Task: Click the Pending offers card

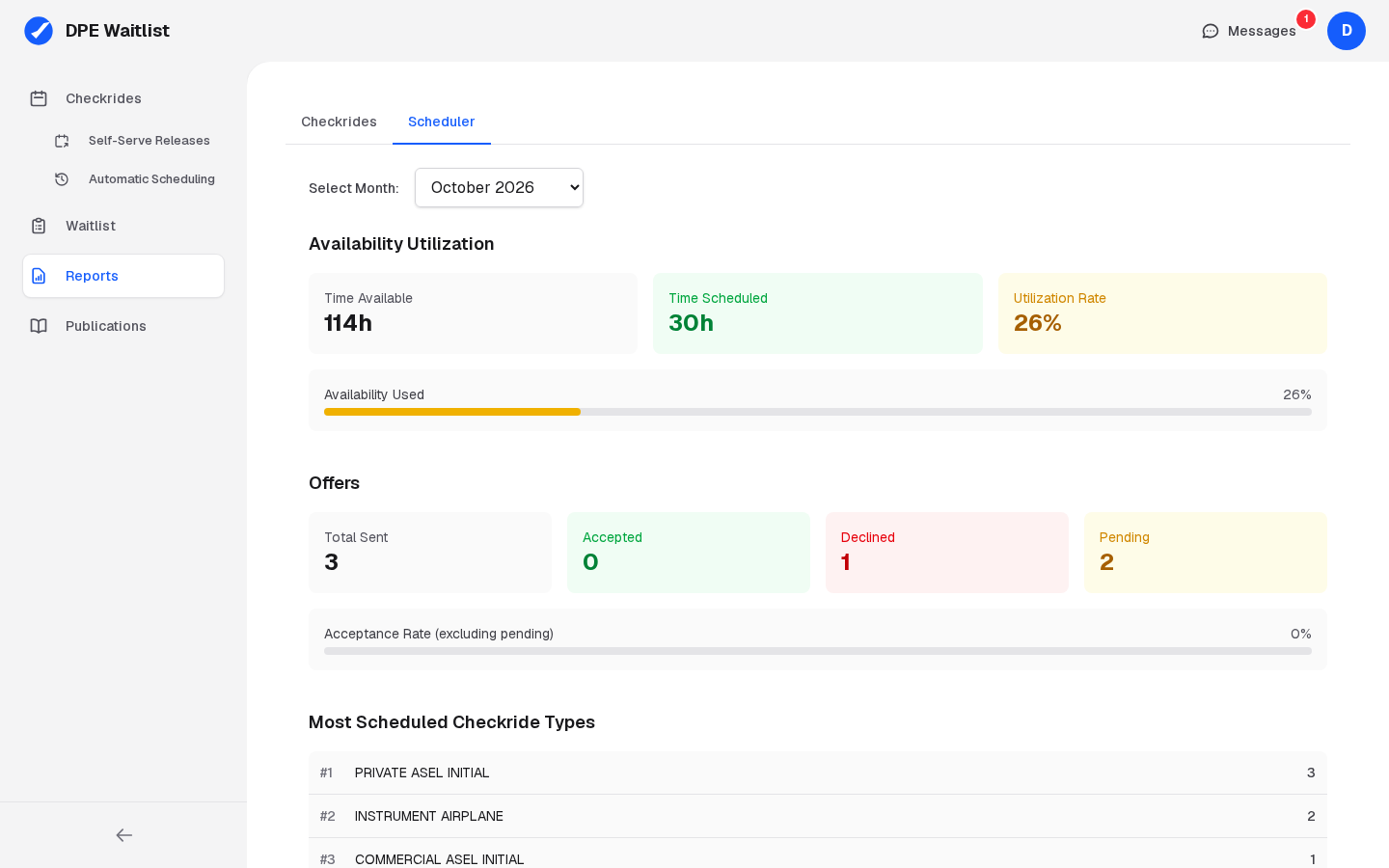Action: [x=1206, y=553]
